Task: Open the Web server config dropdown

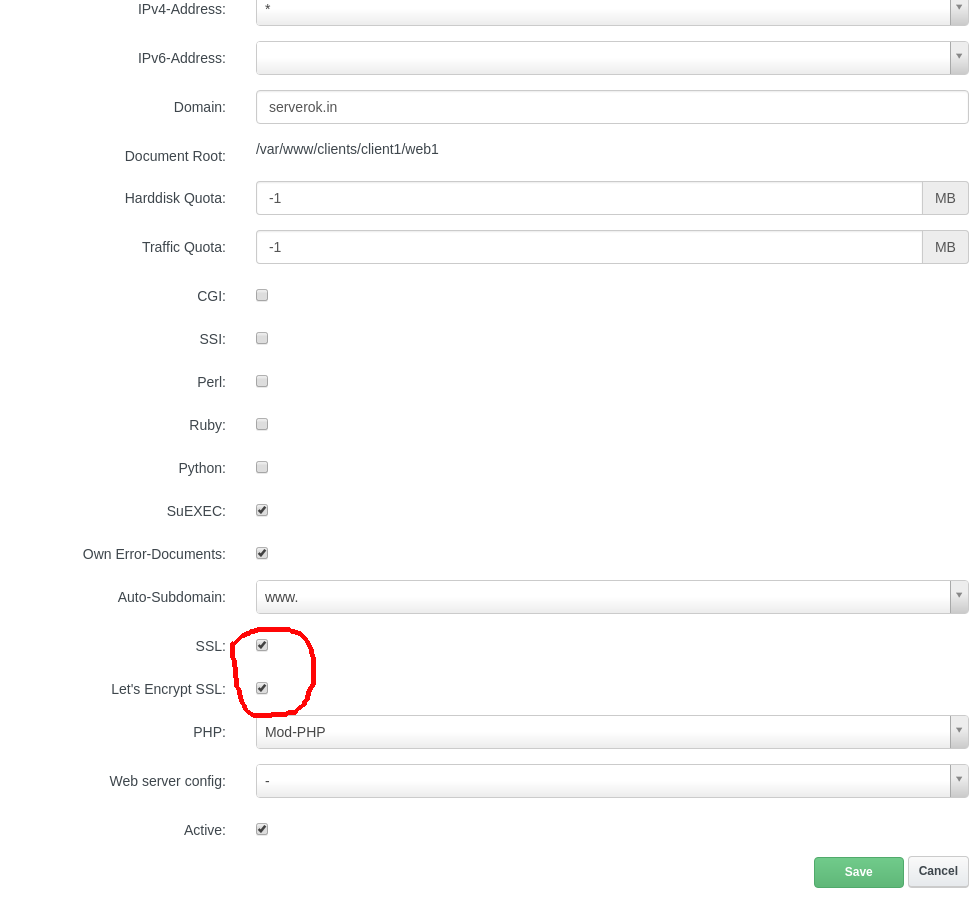Action: click(x=959, y=781)
